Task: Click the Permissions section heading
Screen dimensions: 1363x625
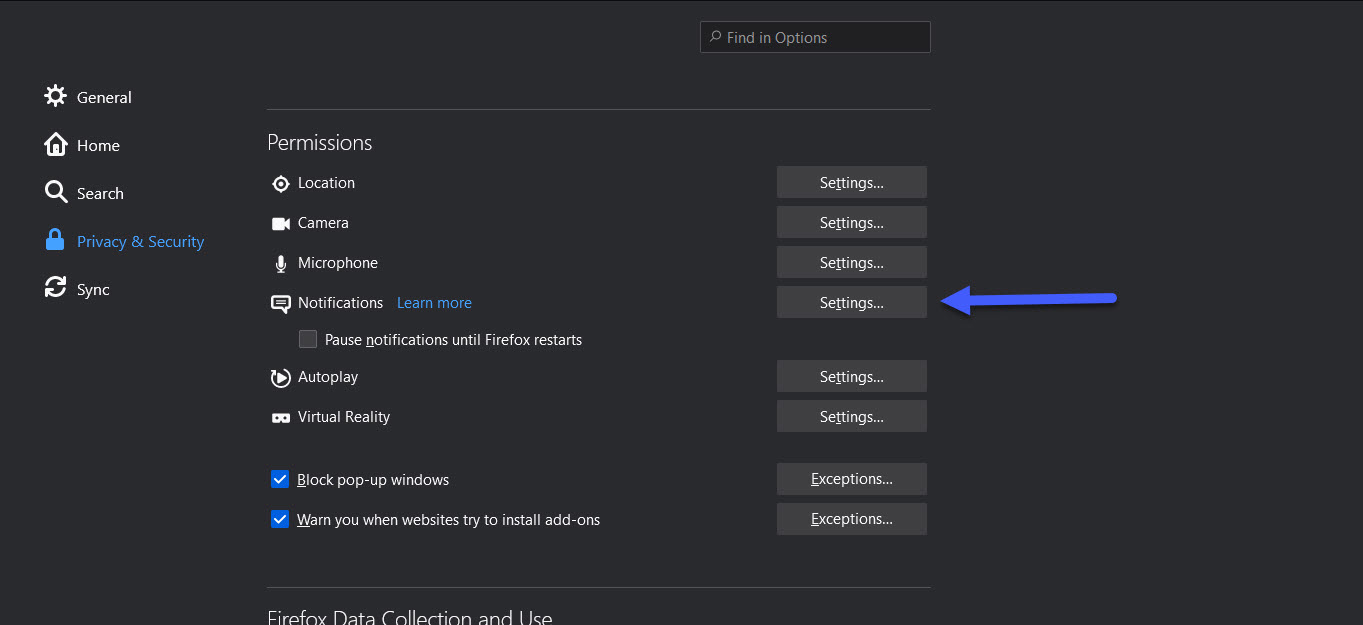Action: click(x=320, y=143)
